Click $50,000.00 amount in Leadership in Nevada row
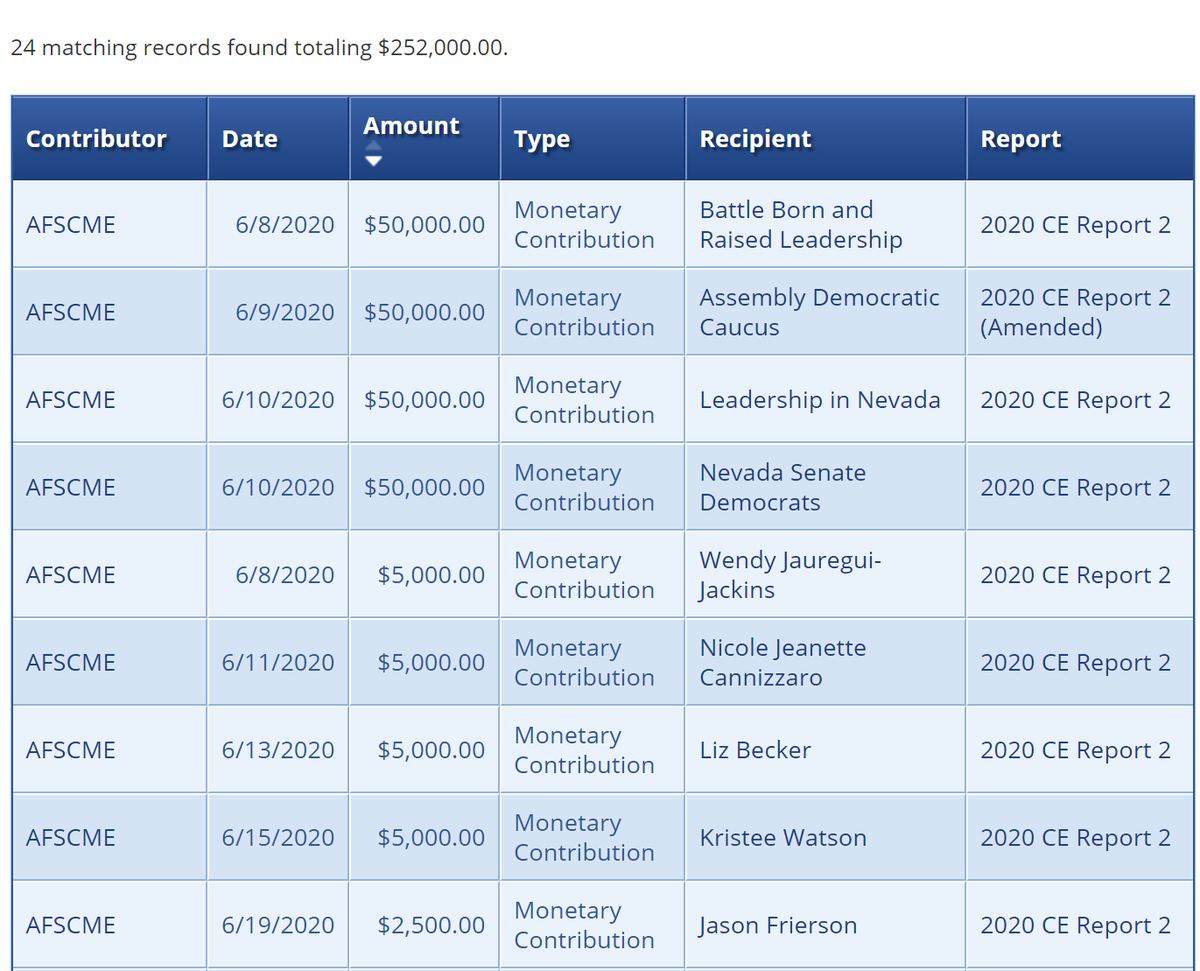Viewport: 1200px width, 971px height. (x=424, y=400)
